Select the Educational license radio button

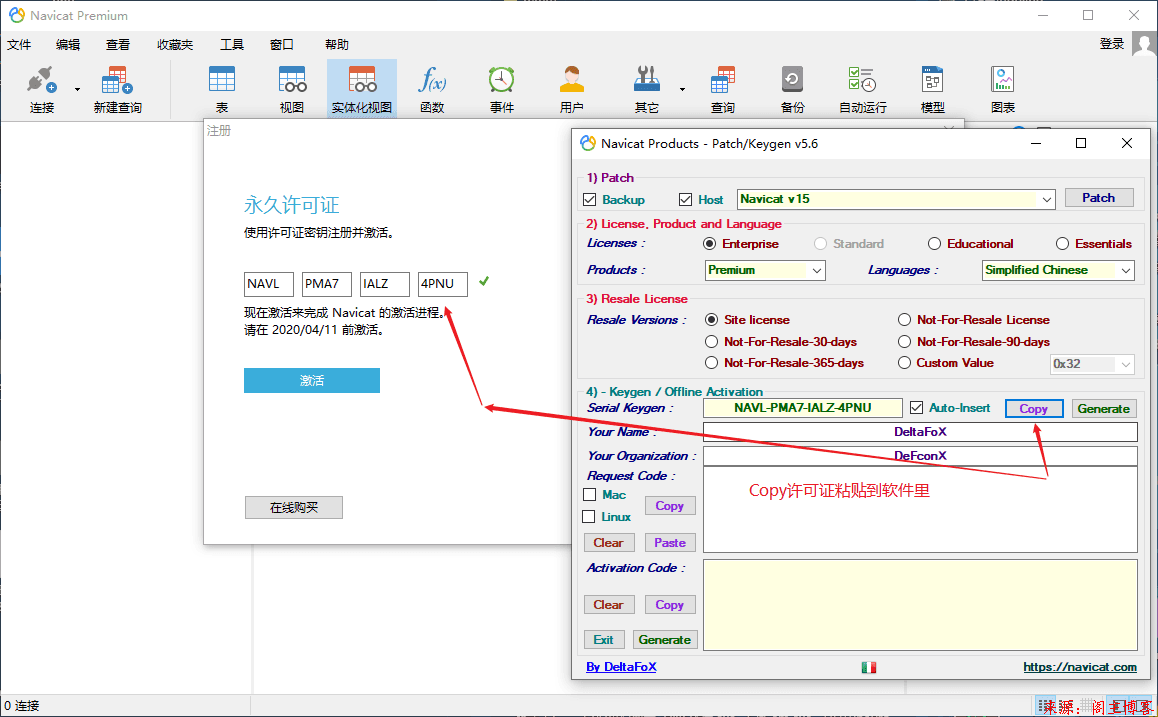point(934,244)
